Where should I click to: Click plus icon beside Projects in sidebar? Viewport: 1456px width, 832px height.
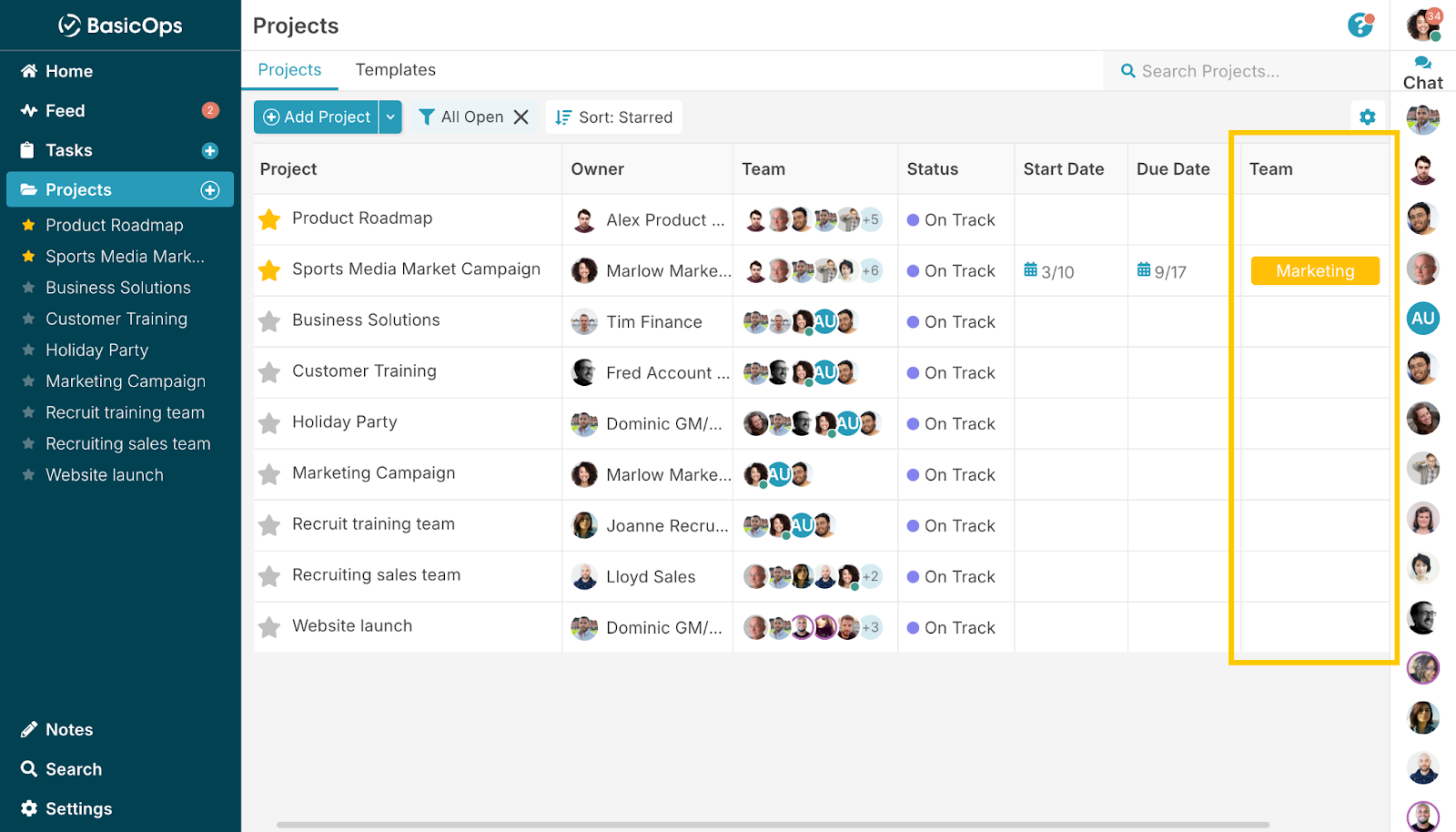[210, 190]
